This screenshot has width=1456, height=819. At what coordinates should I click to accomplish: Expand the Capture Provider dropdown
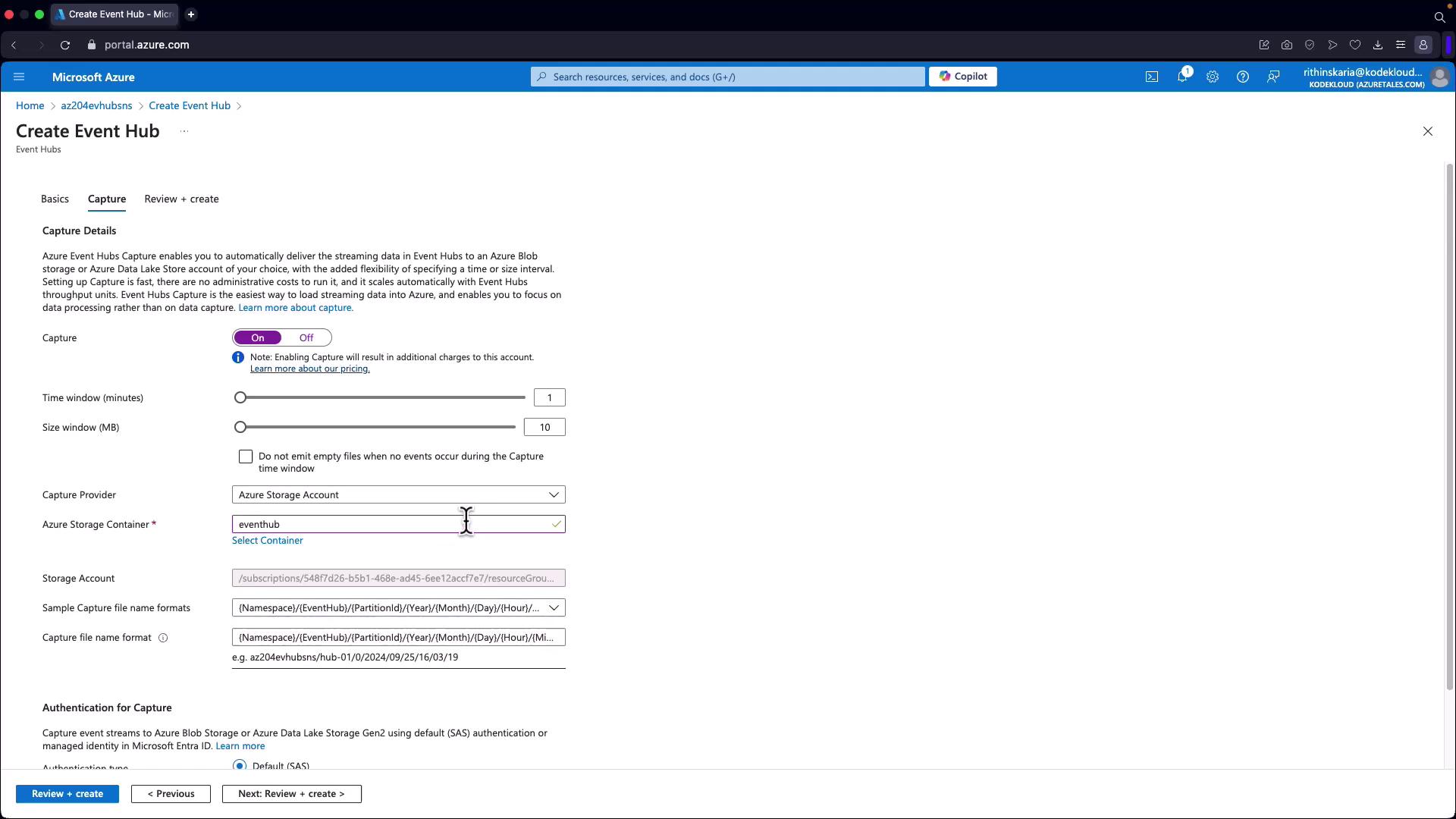[398, 494]
